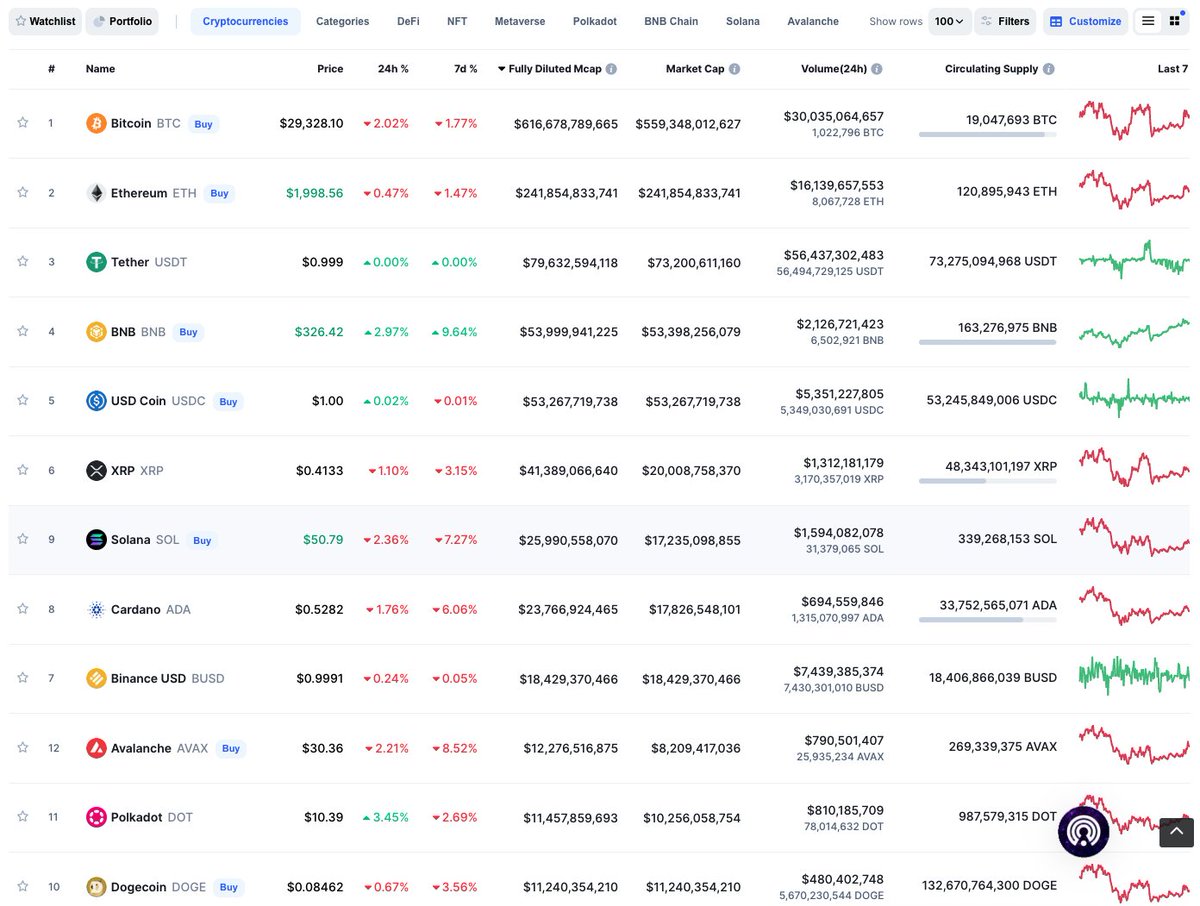The width and height of the screenshot is (1200, 906).
Task: Select the Cryptocurrencies tab
Action: pos(245,21)
